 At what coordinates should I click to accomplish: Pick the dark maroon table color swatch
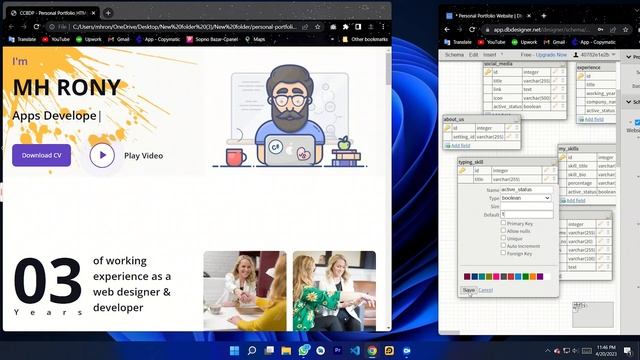(467, 276)
